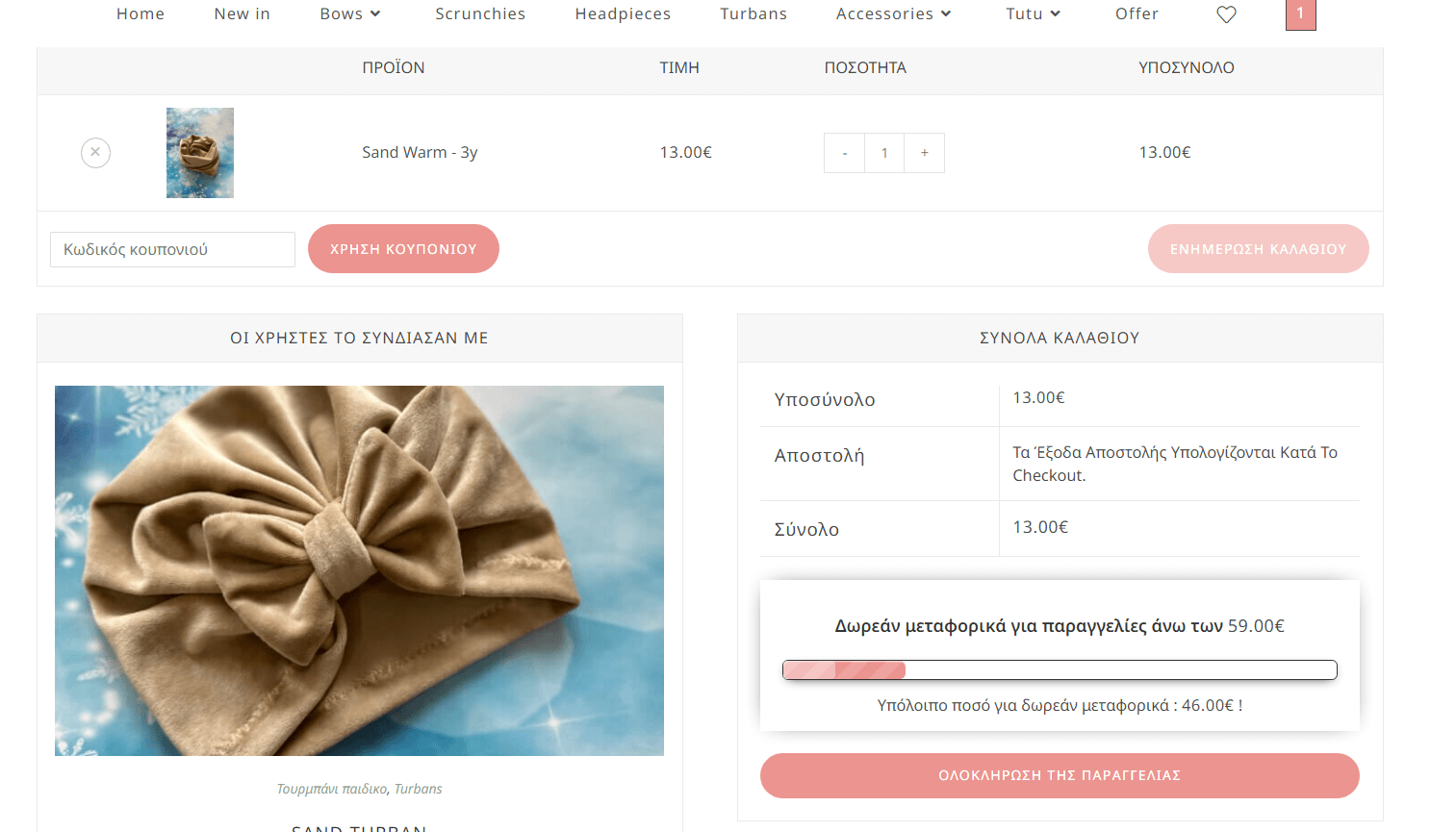Open the cart badge showing 1
1456x832 pixels.
(x=1300, y=13)
